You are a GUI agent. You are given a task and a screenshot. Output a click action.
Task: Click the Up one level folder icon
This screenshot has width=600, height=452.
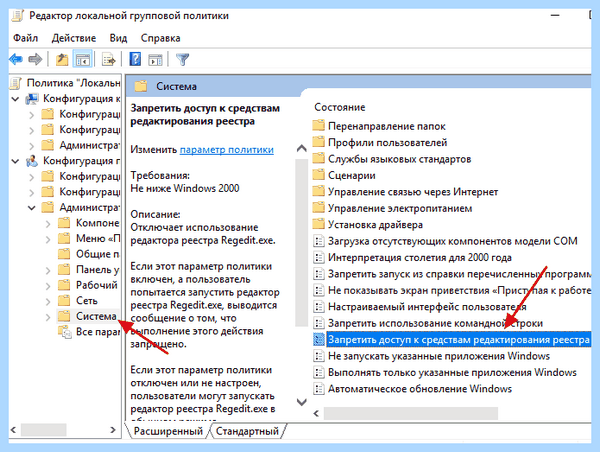tap(62, 59)
